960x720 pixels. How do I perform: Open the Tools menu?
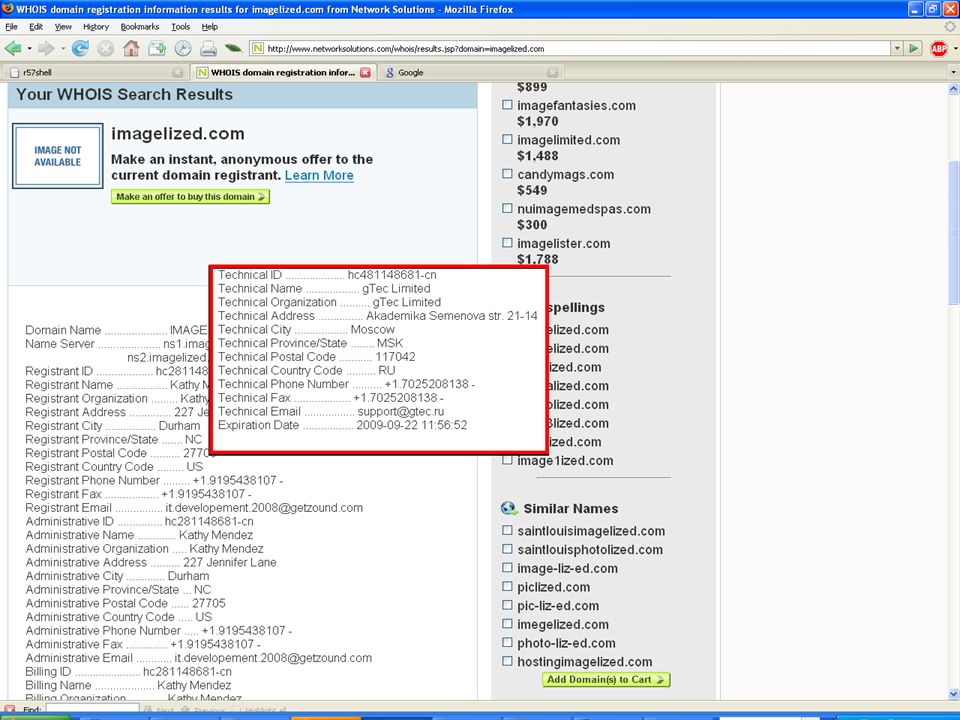tap(181, 26)
